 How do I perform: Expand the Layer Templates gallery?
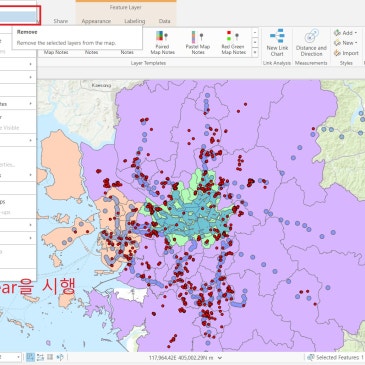(x=255, y=52)
